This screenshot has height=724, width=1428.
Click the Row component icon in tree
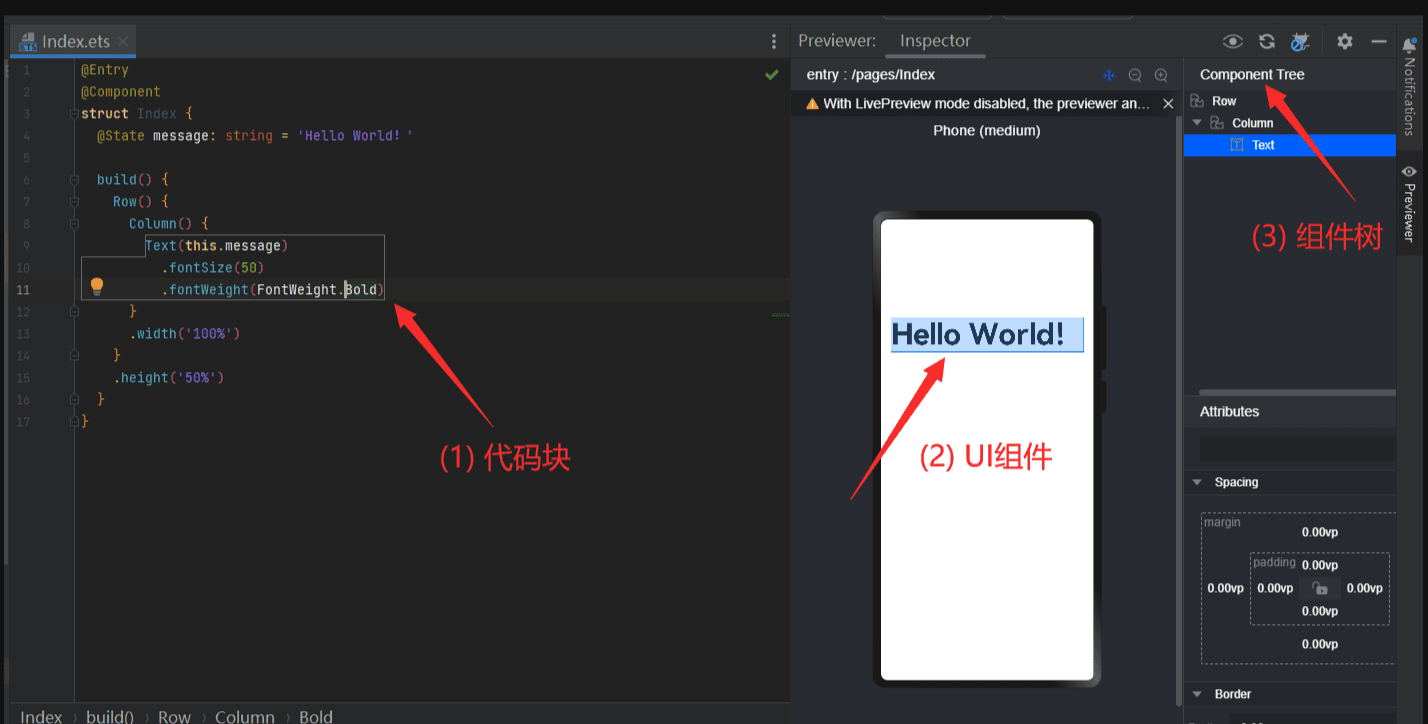pyautogui.click(x=1197, y=101)
